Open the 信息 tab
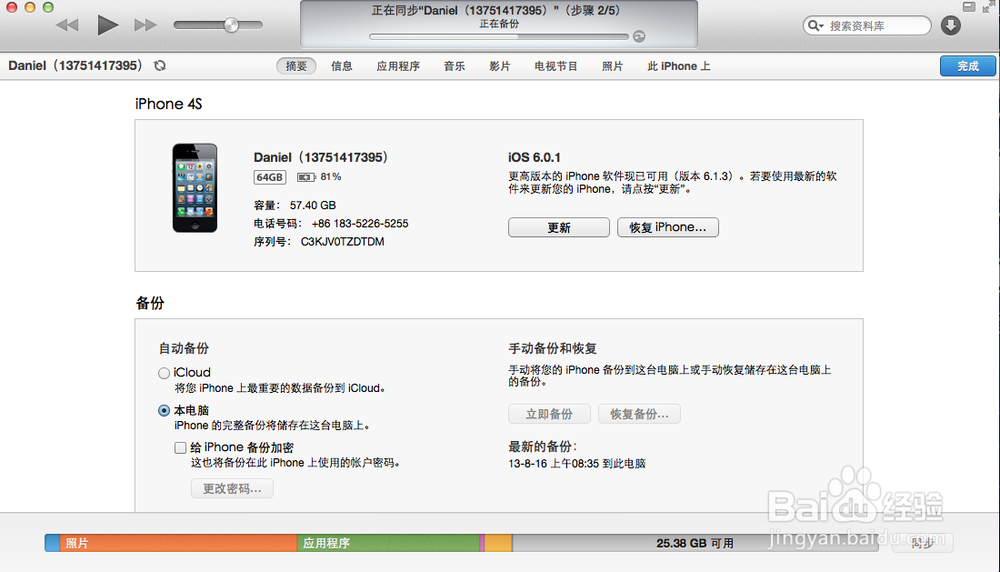Image resolution: width=1000 pixels, height=572 pixels. pyautogui.click(x=342, y=66)
